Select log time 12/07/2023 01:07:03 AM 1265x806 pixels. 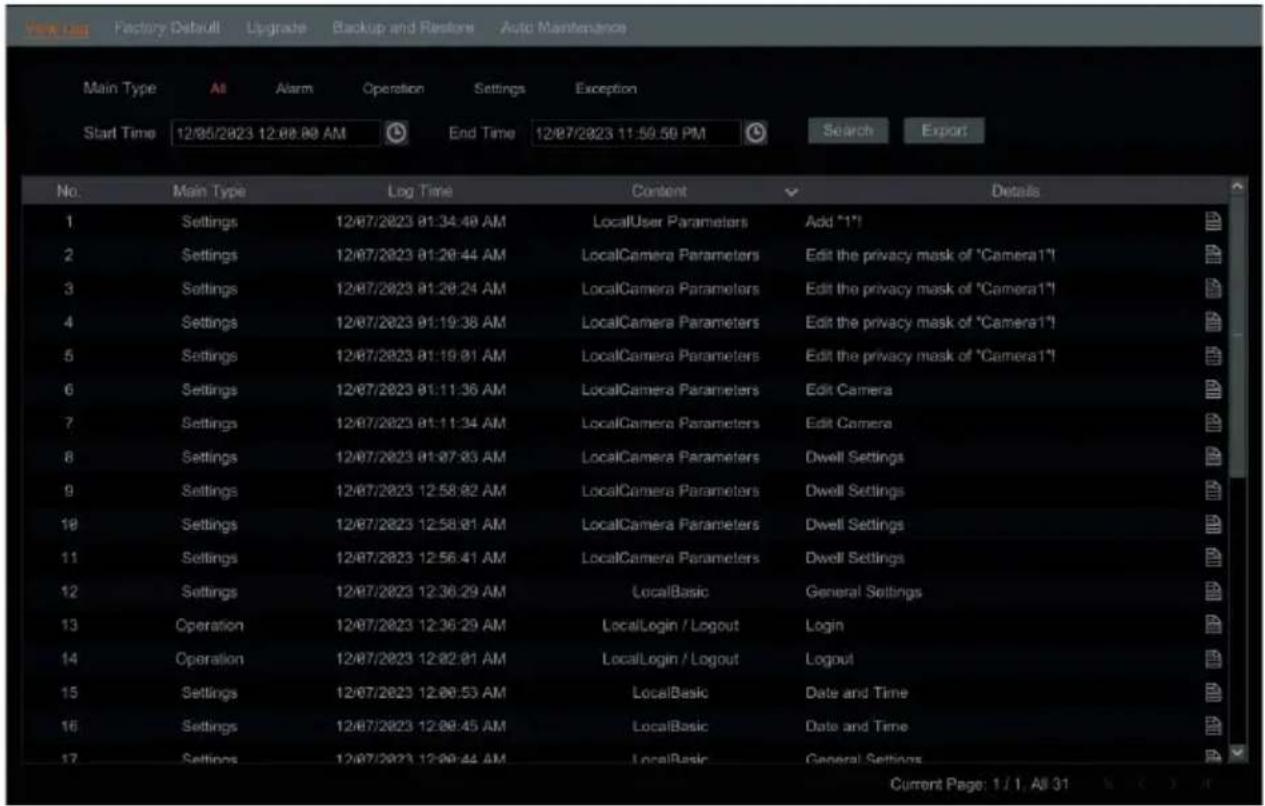(x=420, y=457)
